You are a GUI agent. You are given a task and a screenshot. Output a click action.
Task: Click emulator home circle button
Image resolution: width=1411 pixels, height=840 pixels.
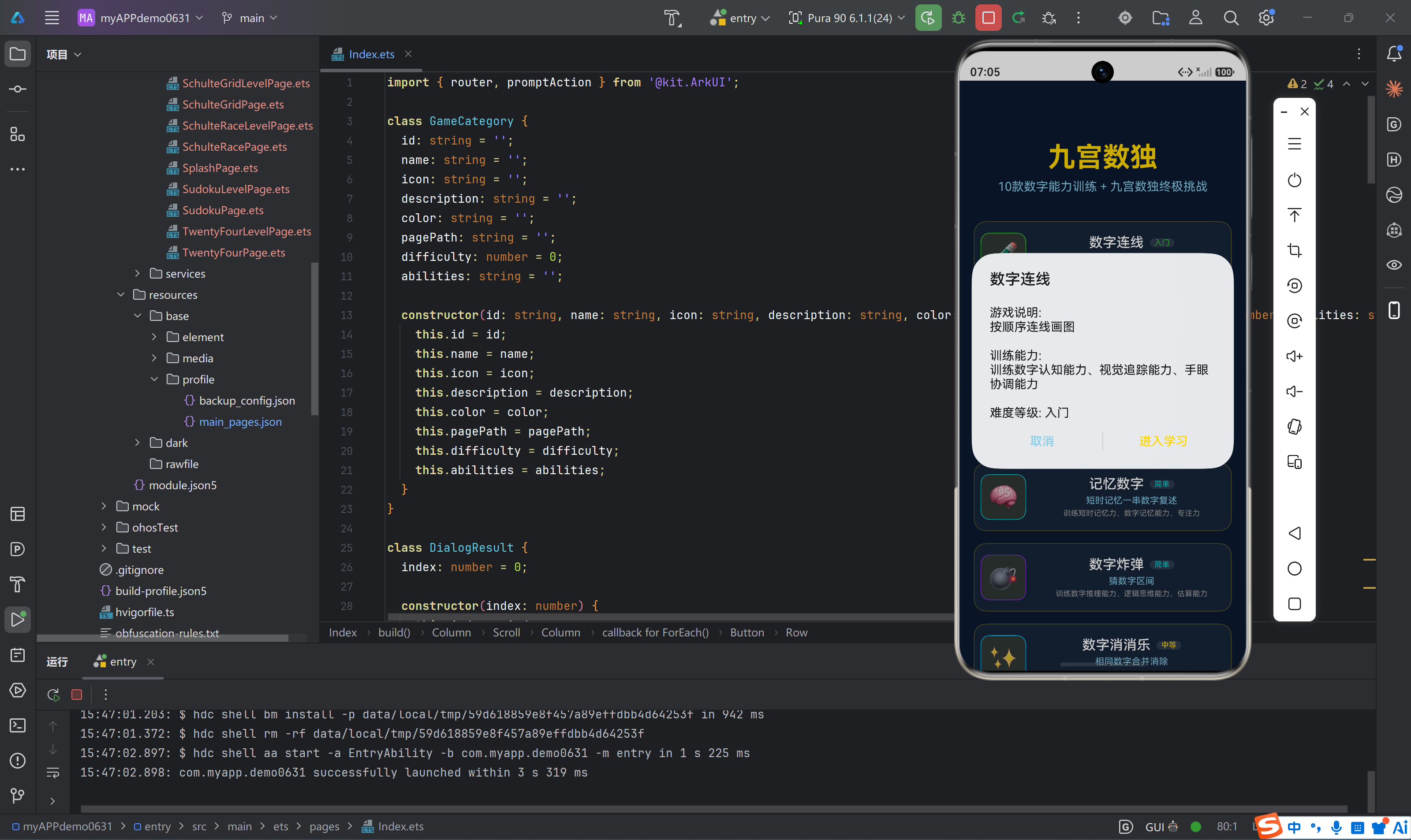[1294, 569]
